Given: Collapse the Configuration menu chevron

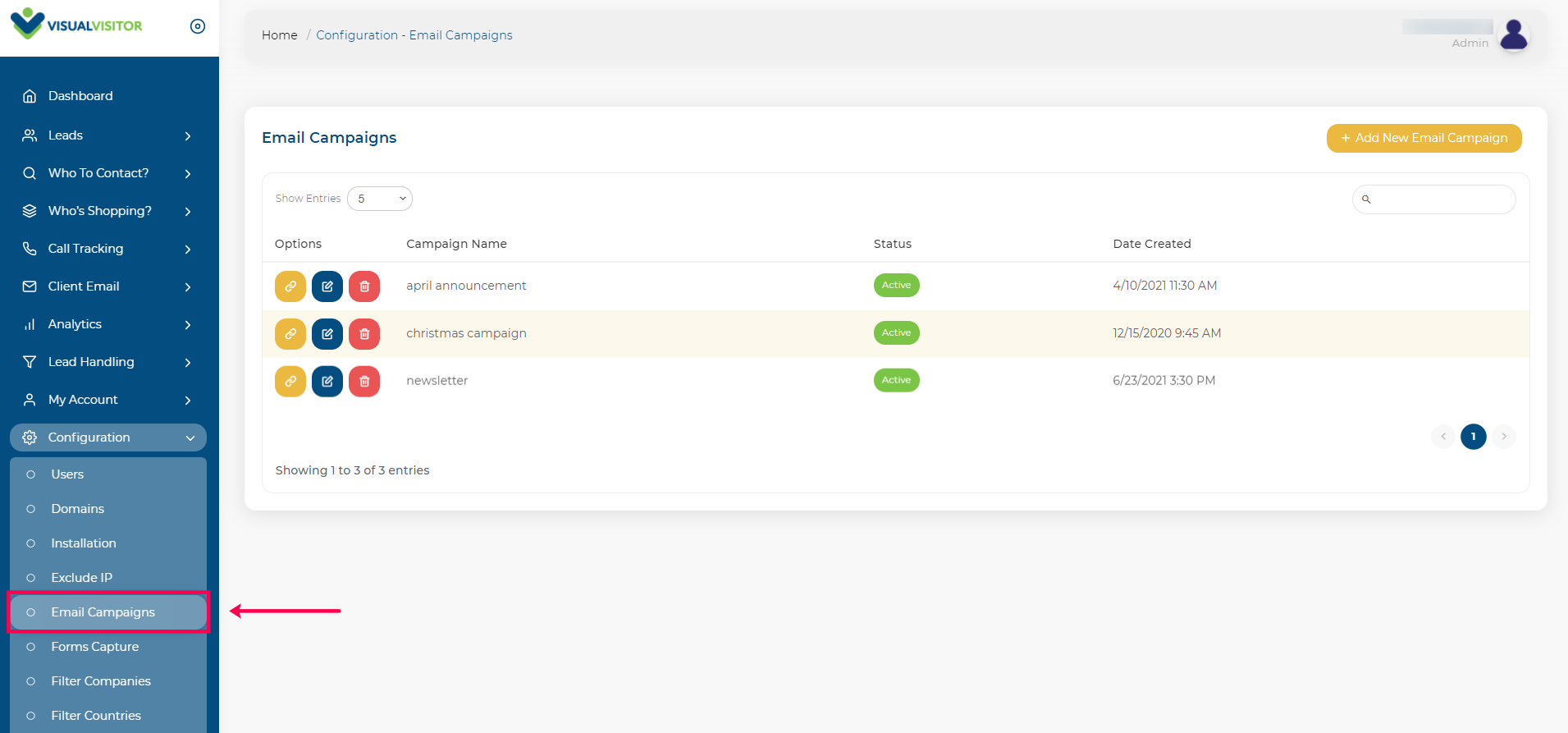Looking at the screenshot, I should [x=190, y=438].
